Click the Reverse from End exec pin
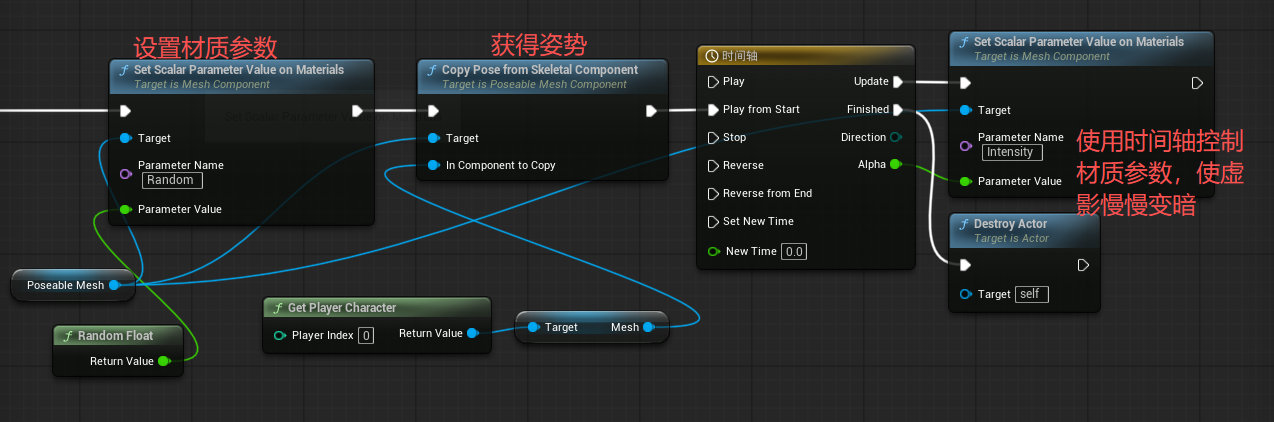 tap(713, 193)
